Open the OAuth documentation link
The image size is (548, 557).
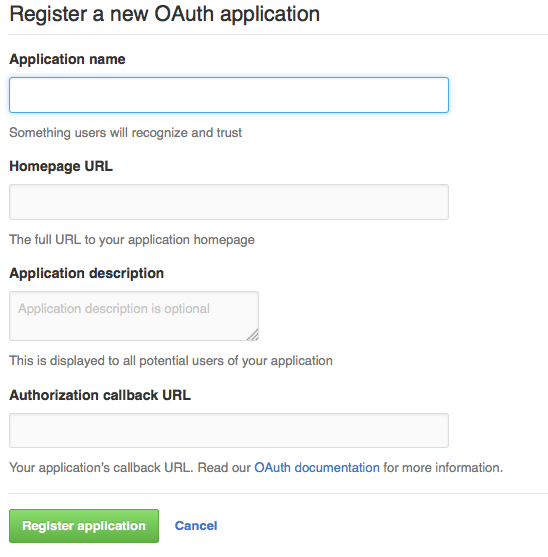[x=317, y=467]
